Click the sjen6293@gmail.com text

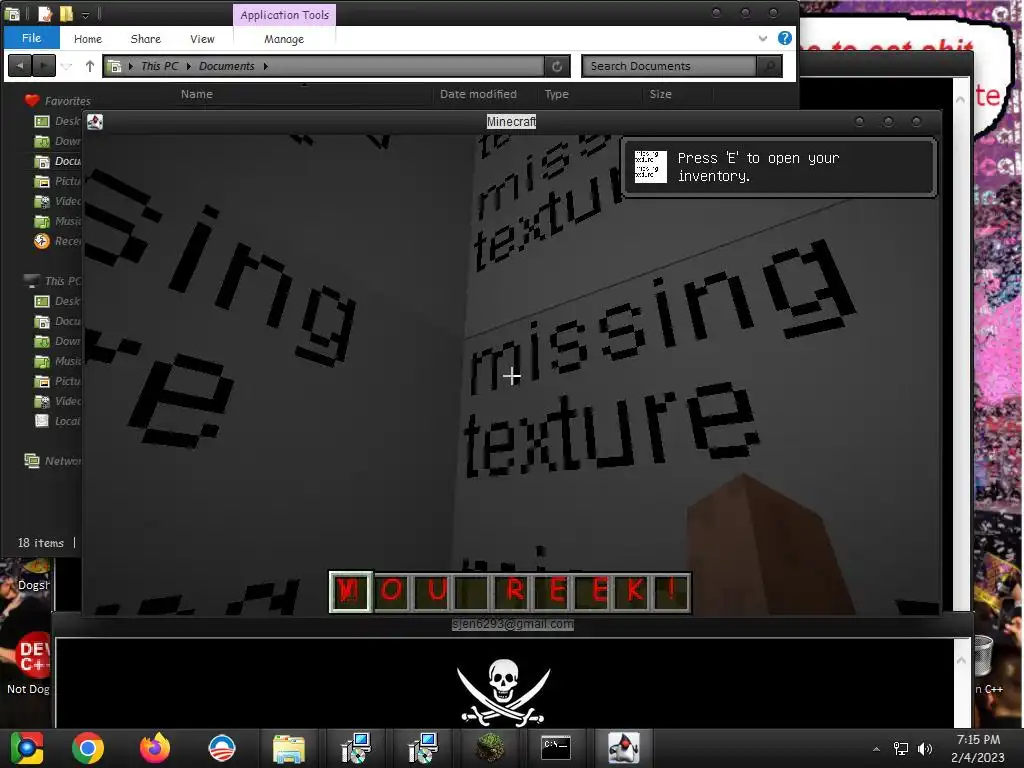pyautogui.click(x=513, y=624)
